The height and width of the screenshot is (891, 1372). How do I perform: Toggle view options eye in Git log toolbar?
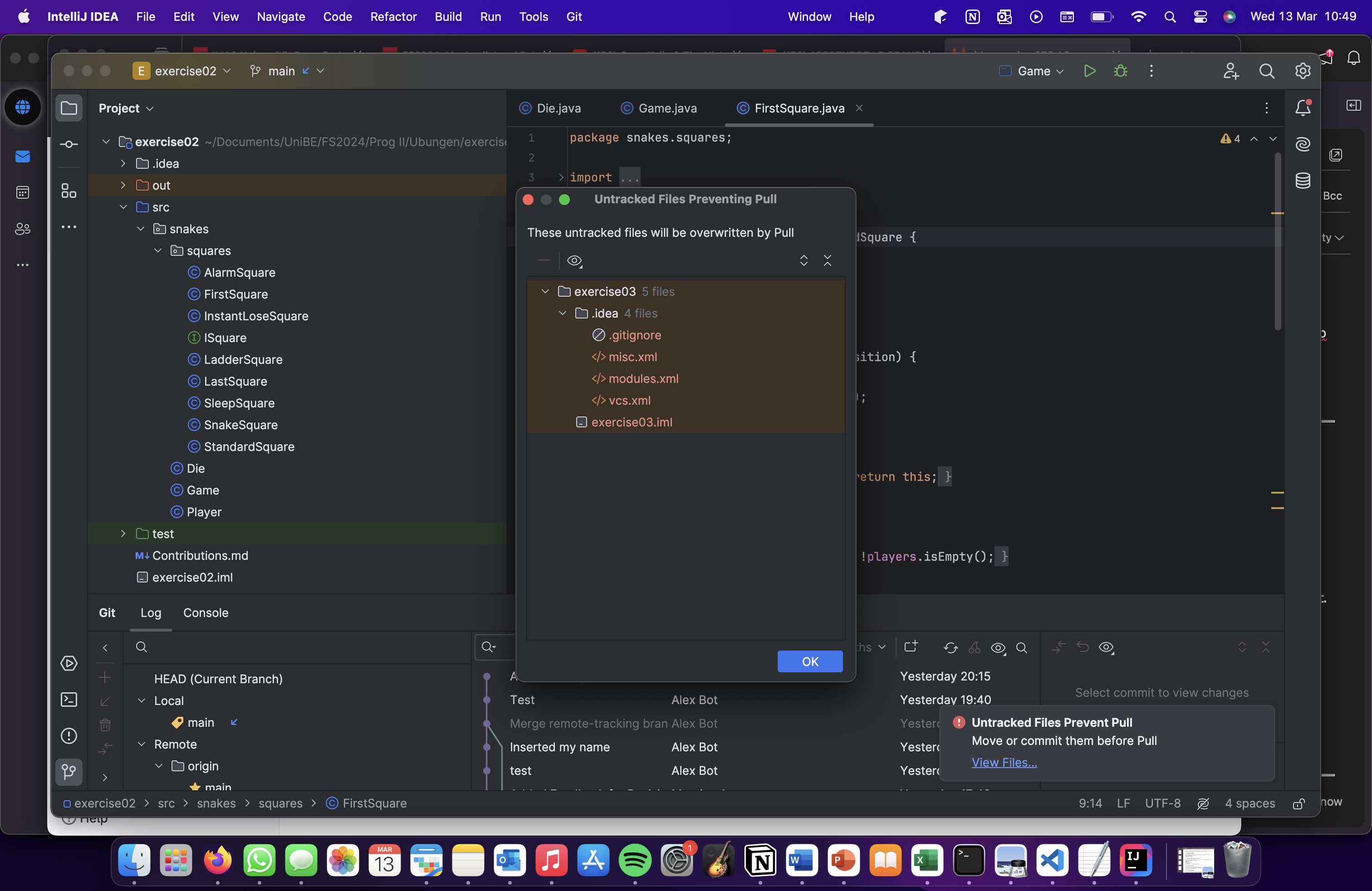(999, 648)
